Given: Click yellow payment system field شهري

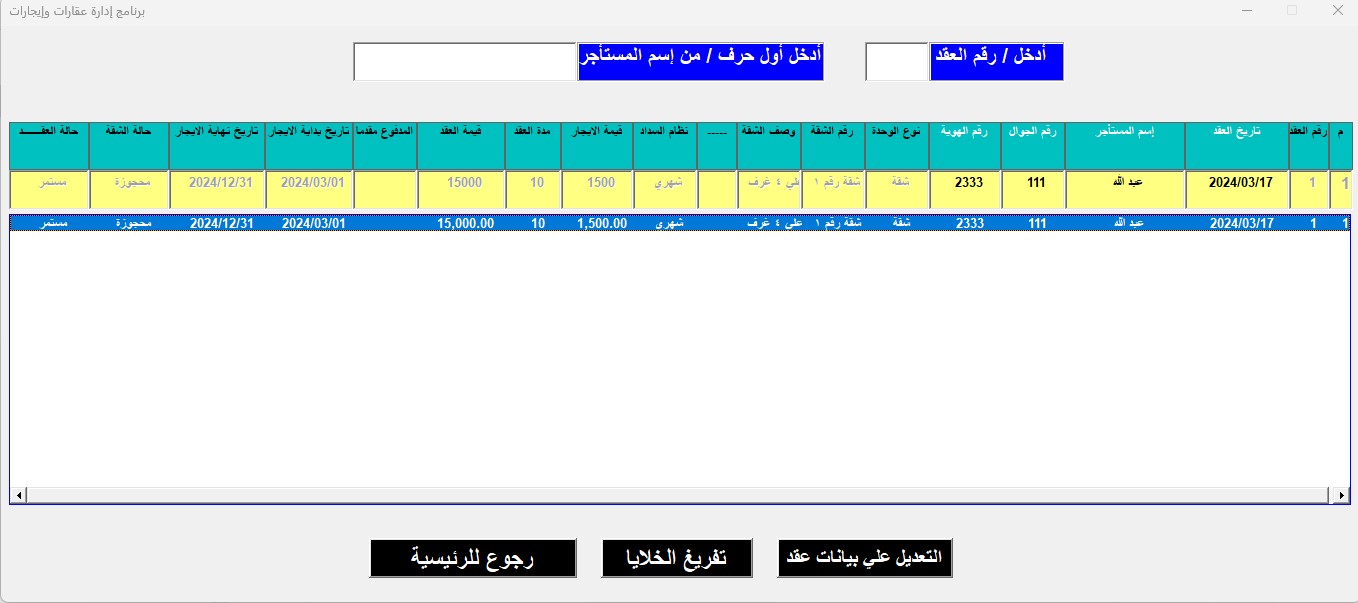Looking at the screenshot, I should (665, 189).
